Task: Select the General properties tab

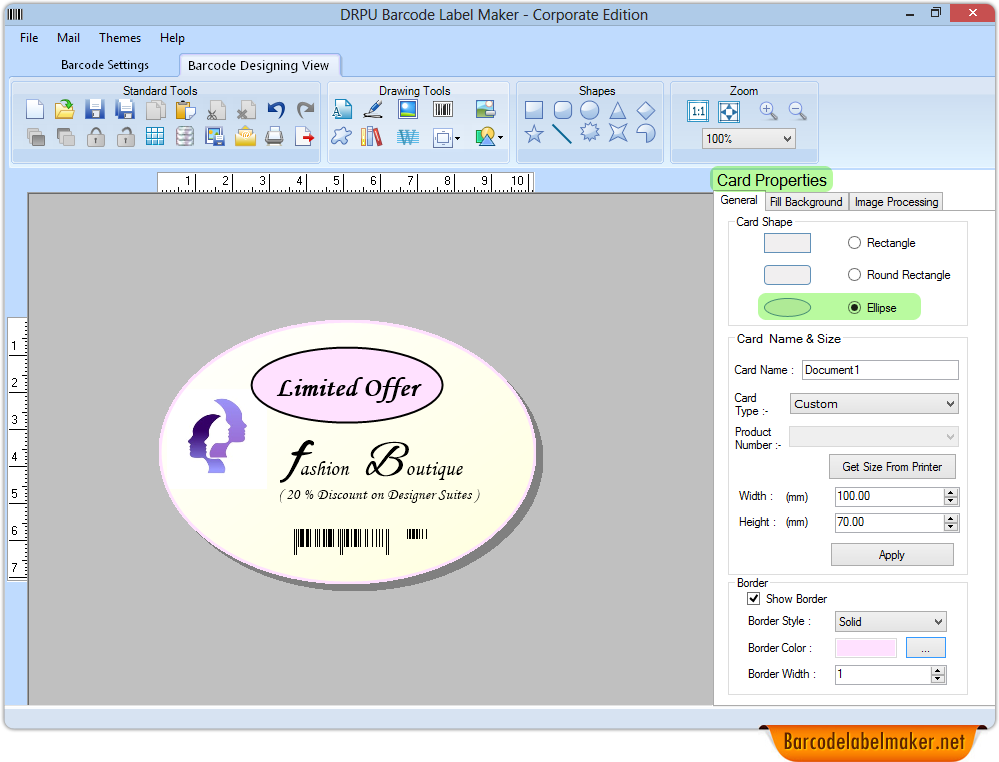Action: tap(739, 200)
